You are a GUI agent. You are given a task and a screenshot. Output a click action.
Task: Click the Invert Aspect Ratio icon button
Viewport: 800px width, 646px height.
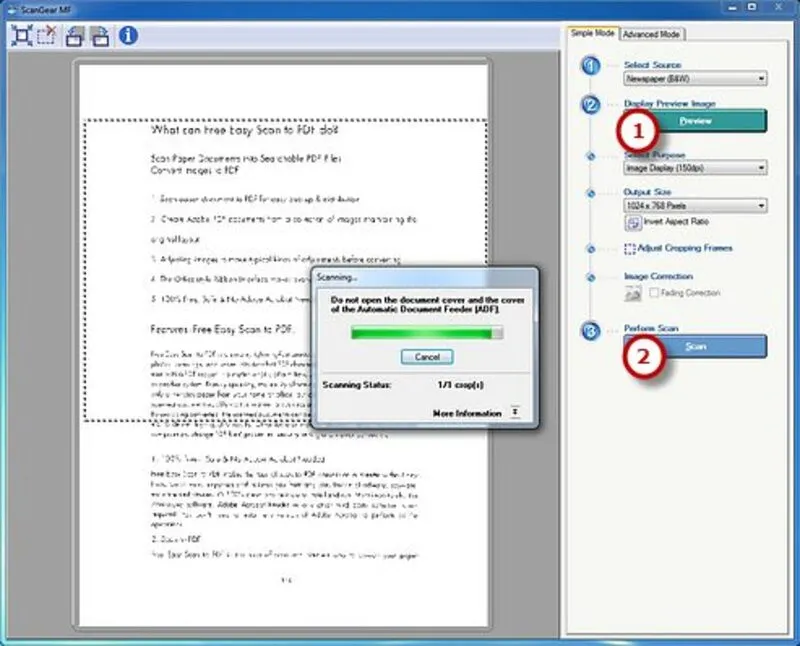[632, 221]
